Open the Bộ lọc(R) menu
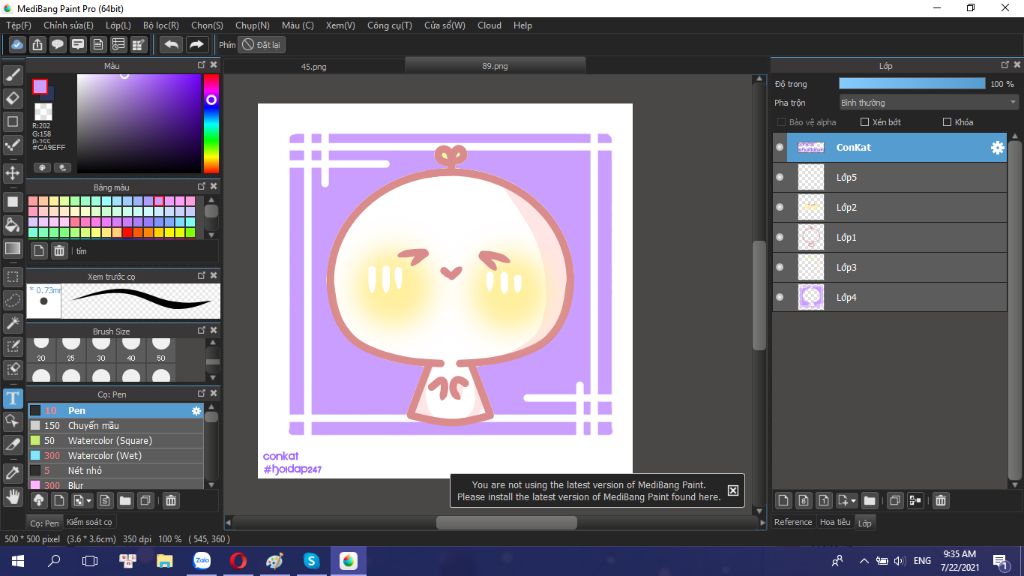1024x576 pixels. click(x=161, y=25)
